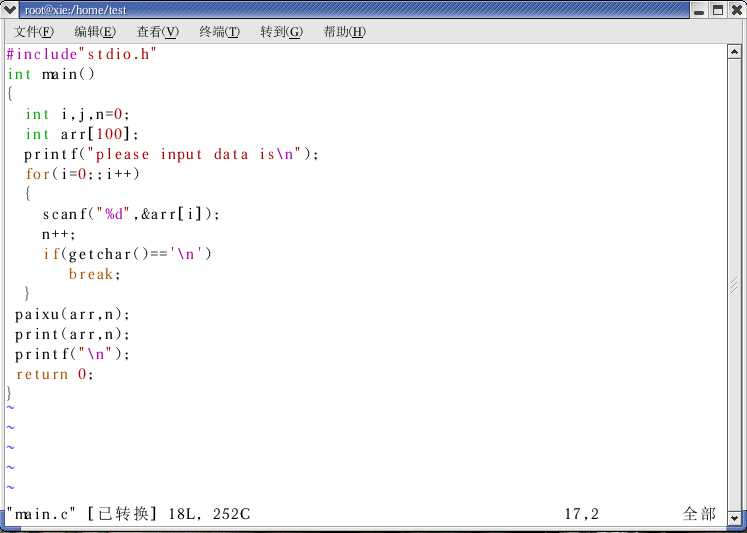Image resolution: width=747 pixels, height=533 pixels.
Task: Click the line int i,j,n=0;
Action: click(77, 114)
